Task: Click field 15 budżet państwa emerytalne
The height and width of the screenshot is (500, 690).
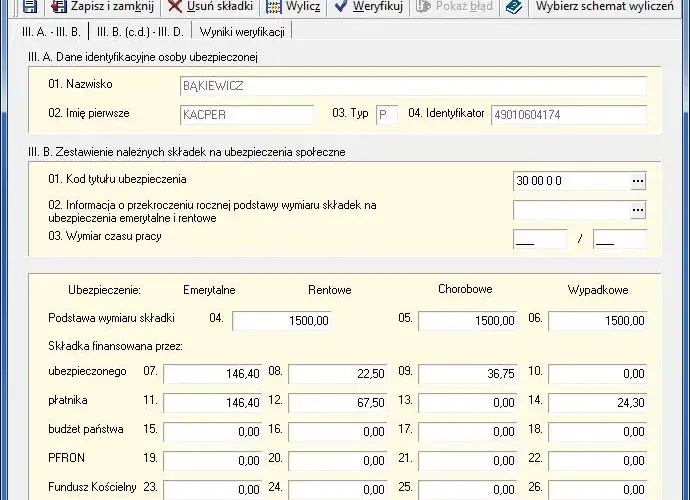Action: coord(213,432)
